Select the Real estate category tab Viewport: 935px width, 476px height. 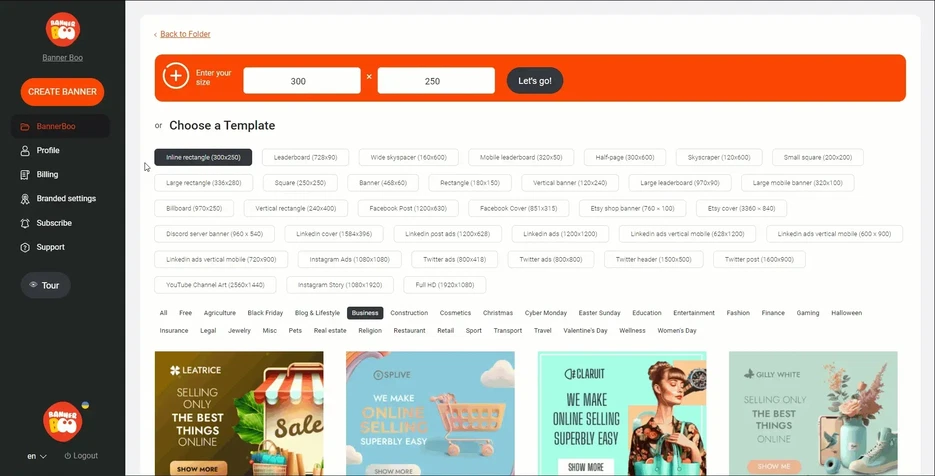click(x=329, y=330)
